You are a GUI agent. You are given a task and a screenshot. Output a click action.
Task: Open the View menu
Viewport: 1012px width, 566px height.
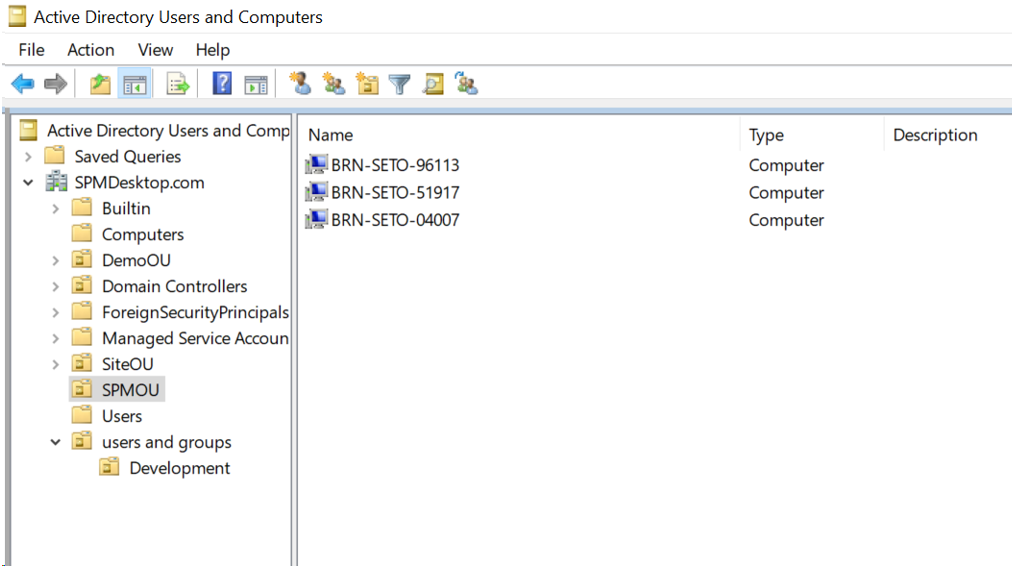point(155,49)
